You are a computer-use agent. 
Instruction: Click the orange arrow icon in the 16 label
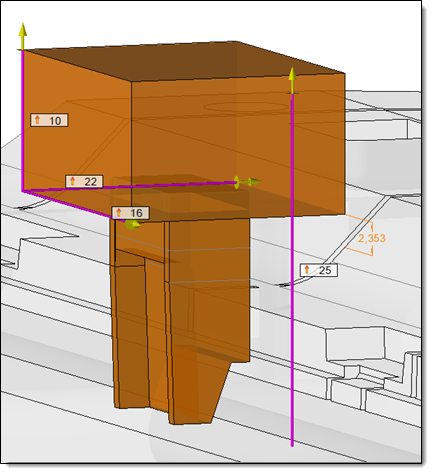(x=119, y=212)
